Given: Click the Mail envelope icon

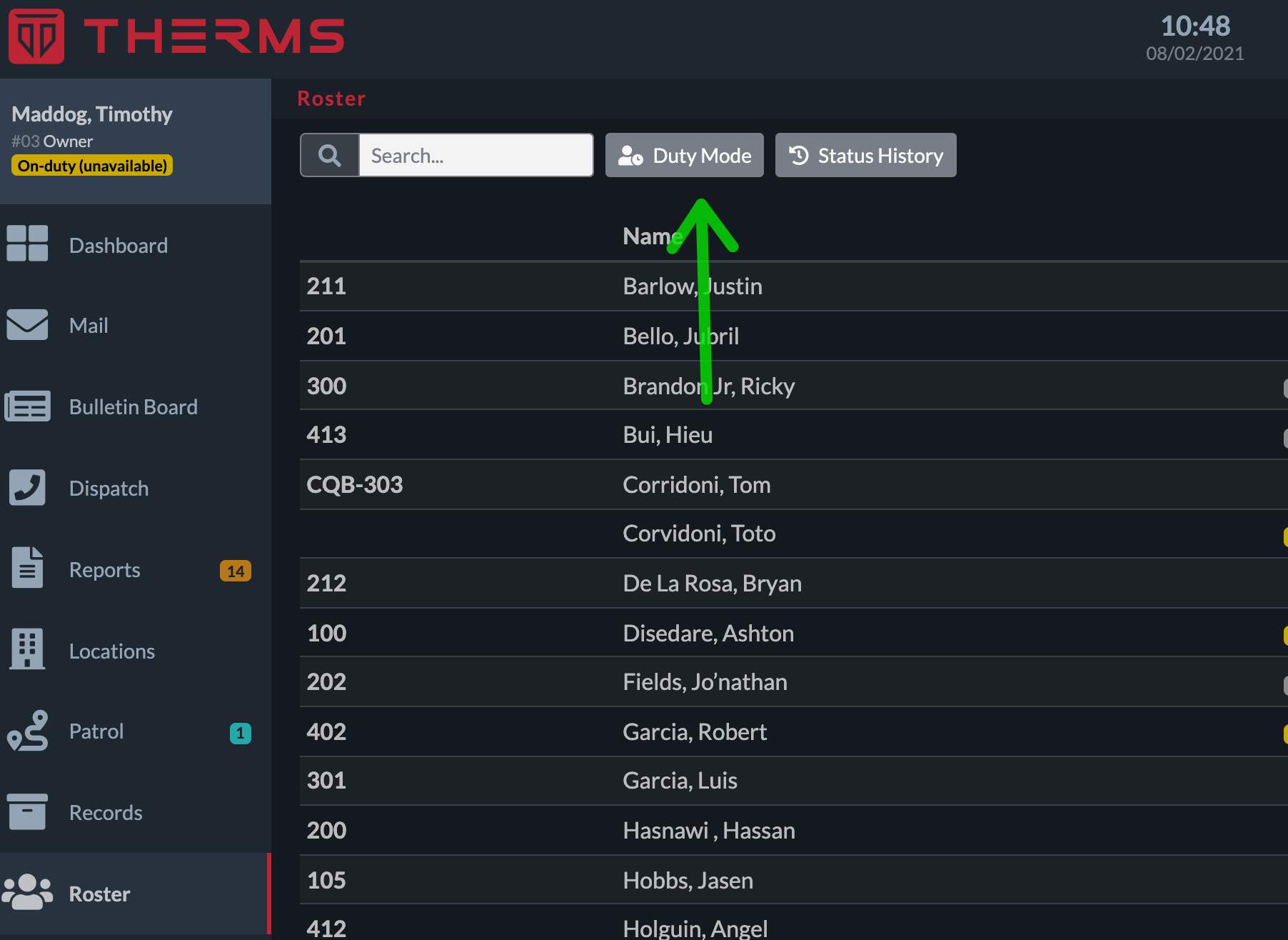Looking at the screenshot, I should tap(27, 325).
